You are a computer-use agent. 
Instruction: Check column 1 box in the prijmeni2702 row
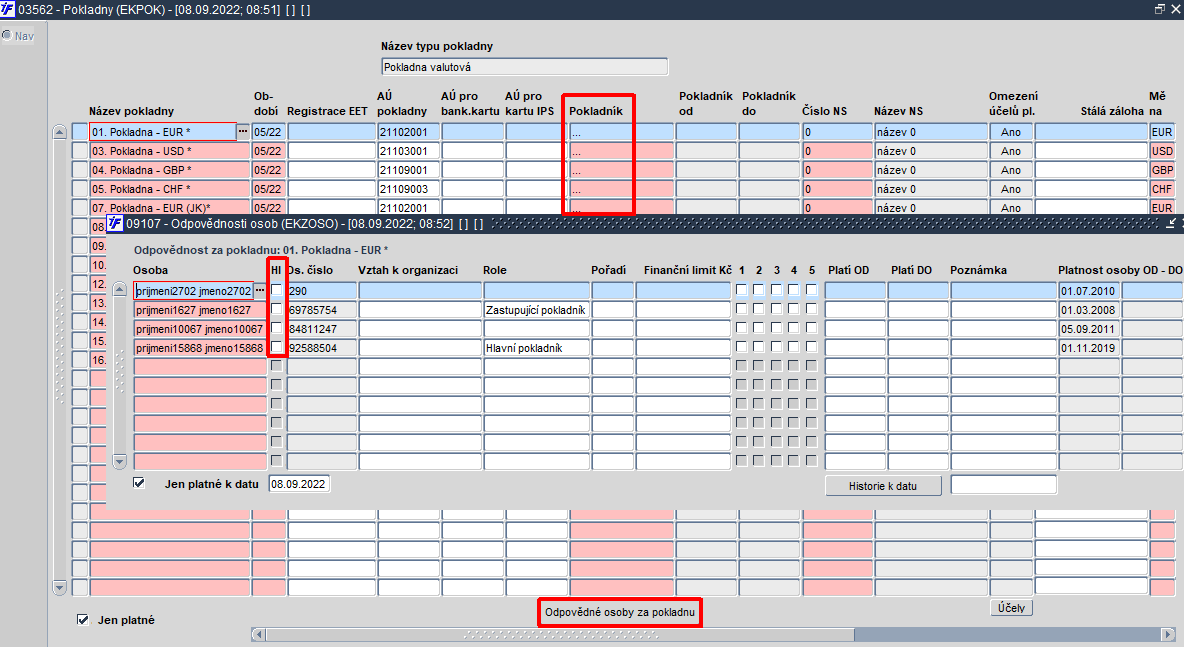coord(742,290)
